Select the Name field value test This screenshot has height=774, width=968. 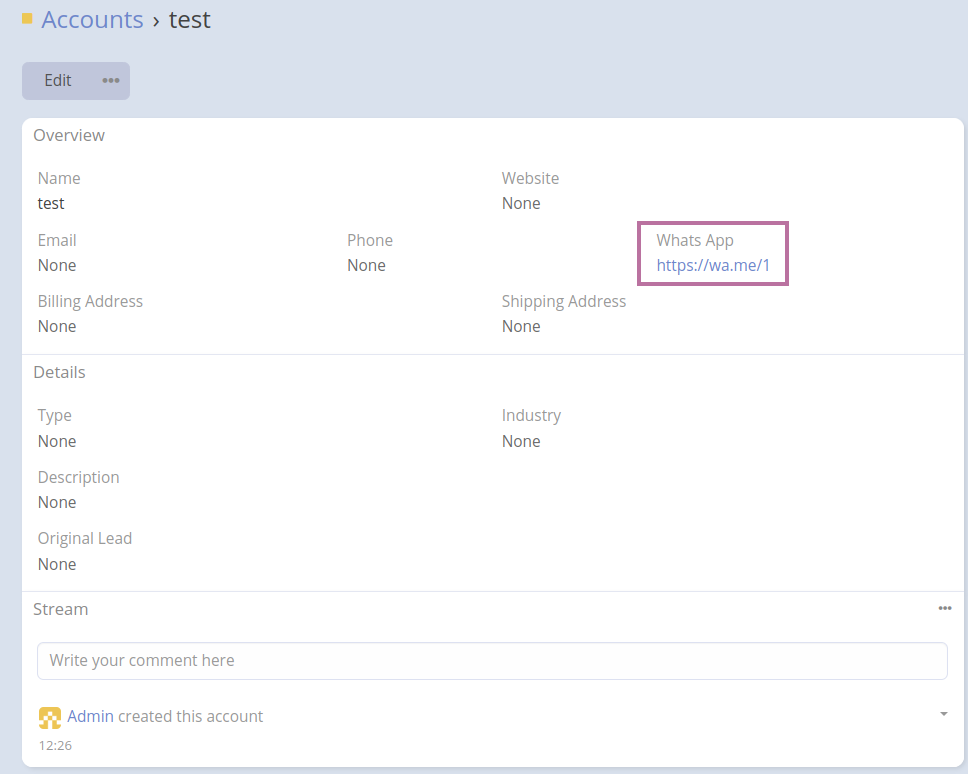point(51,203)
